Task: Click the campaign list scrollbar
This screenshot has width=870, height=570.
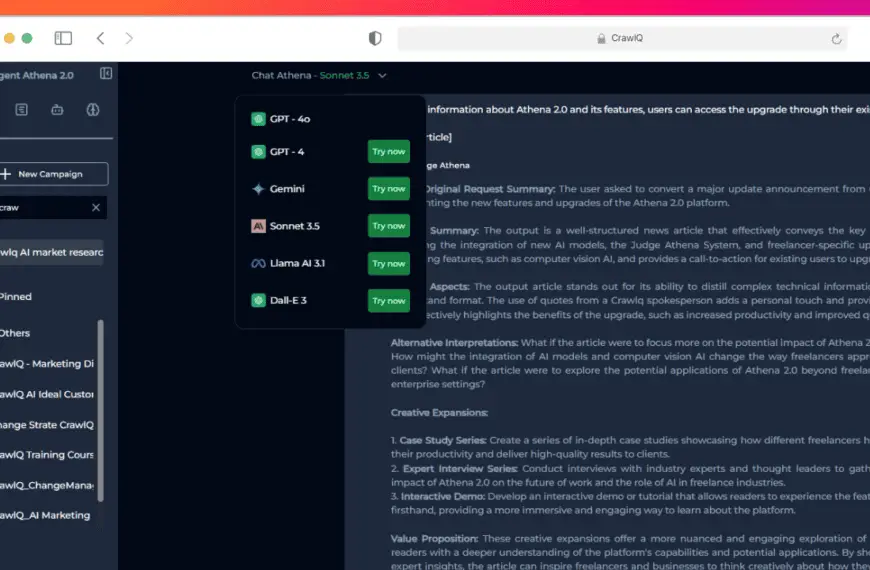Action: pyautogui.click(x=100, y=411)
